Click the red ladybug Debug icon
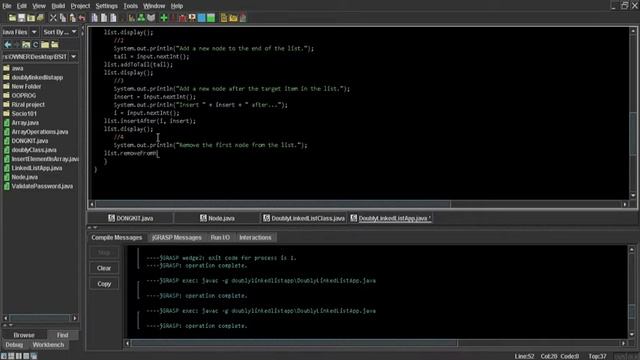This screenshot has height=360, width=640. click(x=182, y=18)
